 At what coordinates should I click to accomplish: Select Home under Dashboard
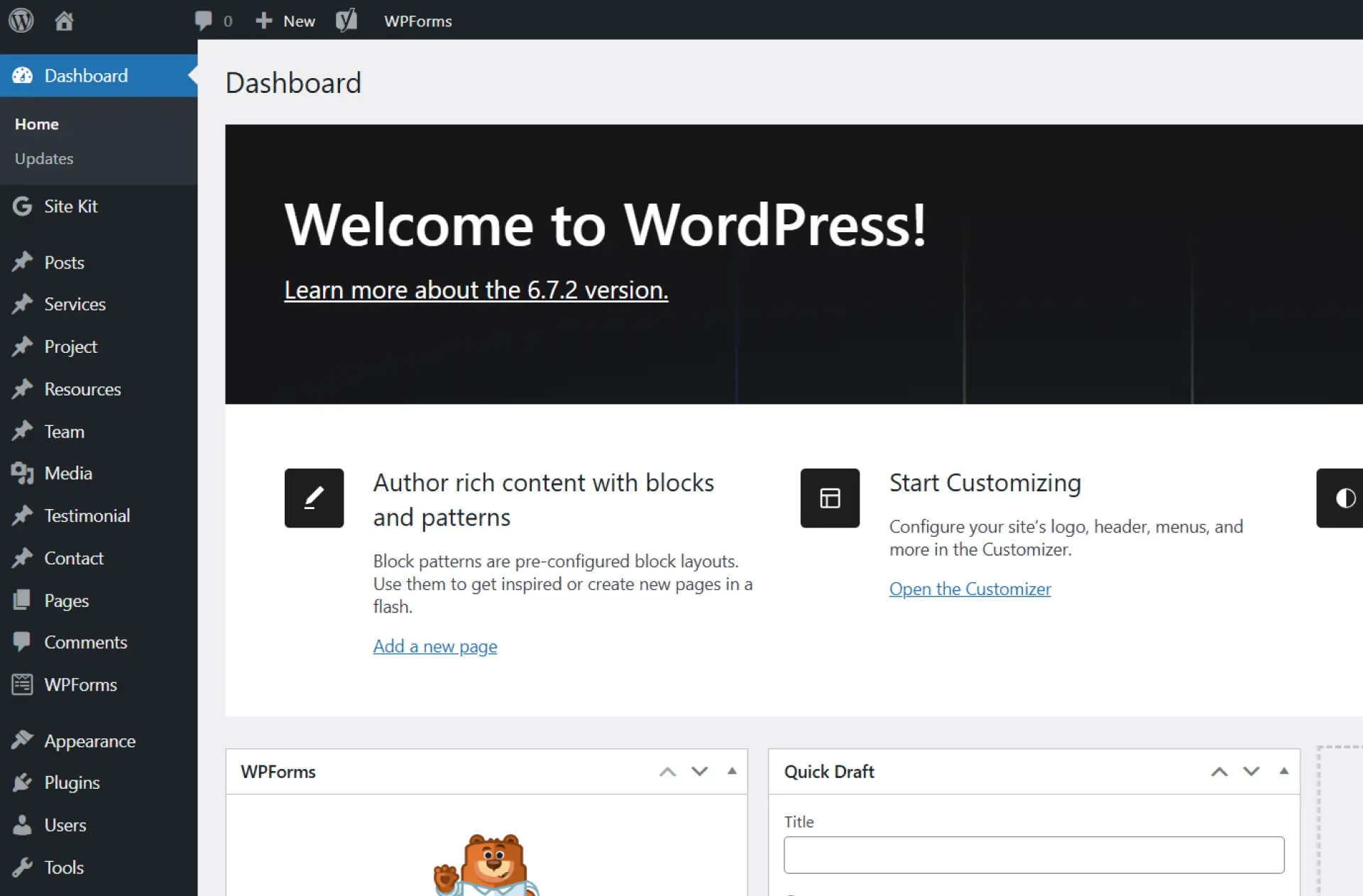[x=37, y=124]
